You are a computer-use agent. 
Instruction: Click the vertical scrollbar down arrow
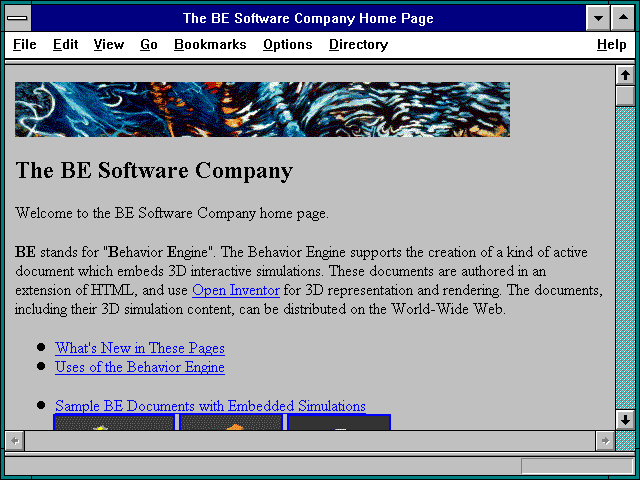tap(625, 420)
